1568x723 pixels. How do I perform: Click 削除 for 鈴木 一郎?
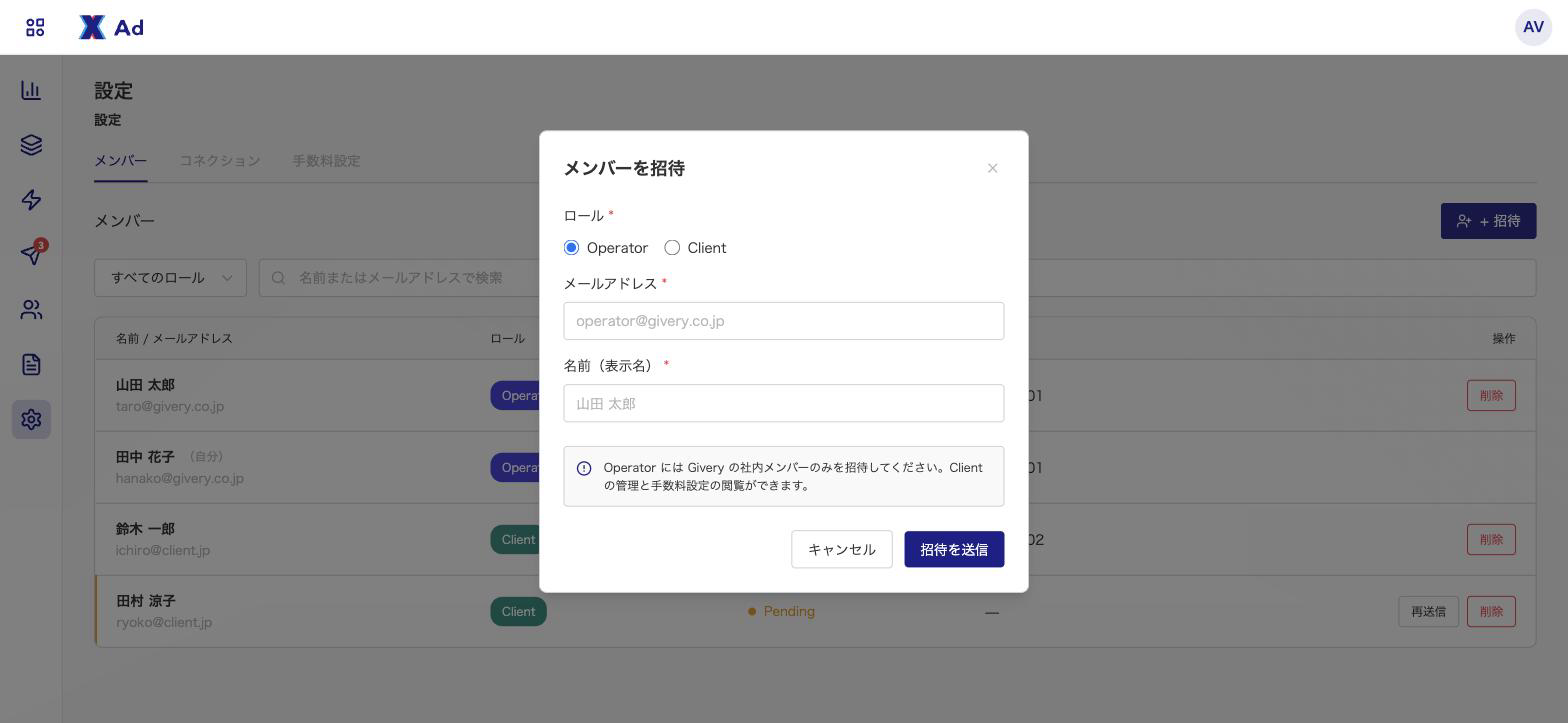(x=1491, y=539)
